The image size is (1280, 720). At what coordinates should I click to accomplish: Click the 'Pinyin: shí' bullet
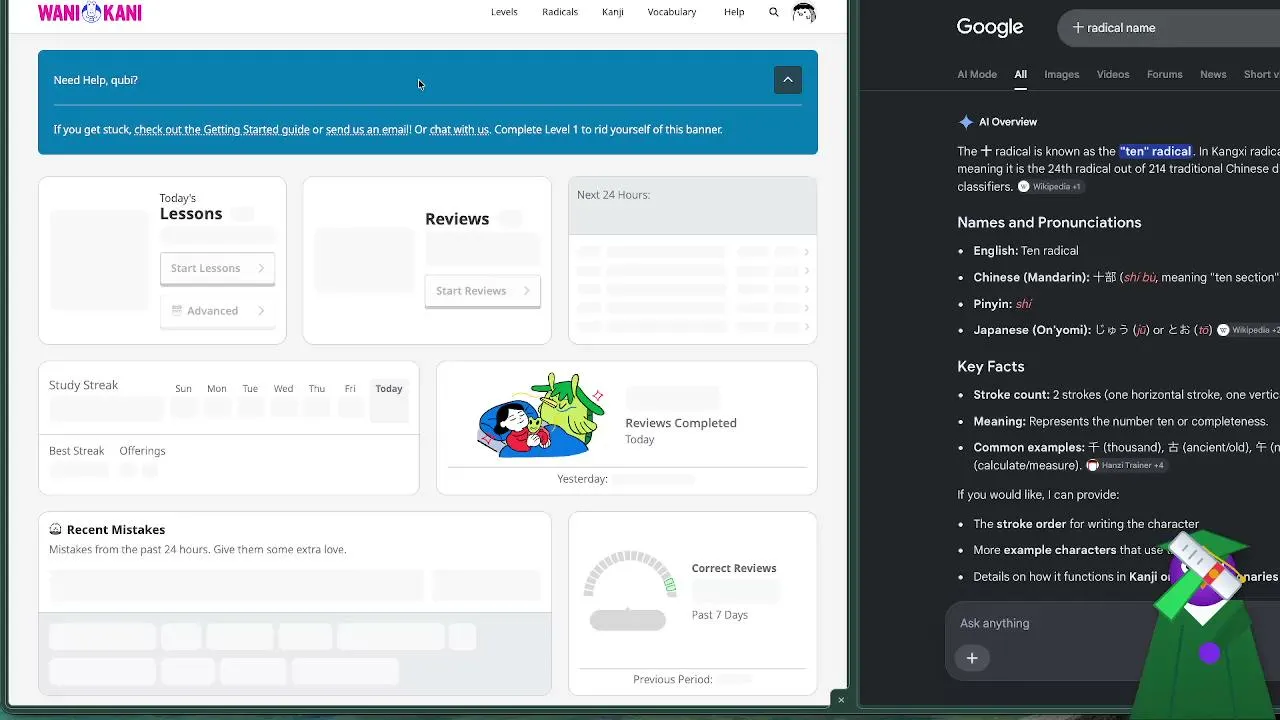pos(1002,304)
